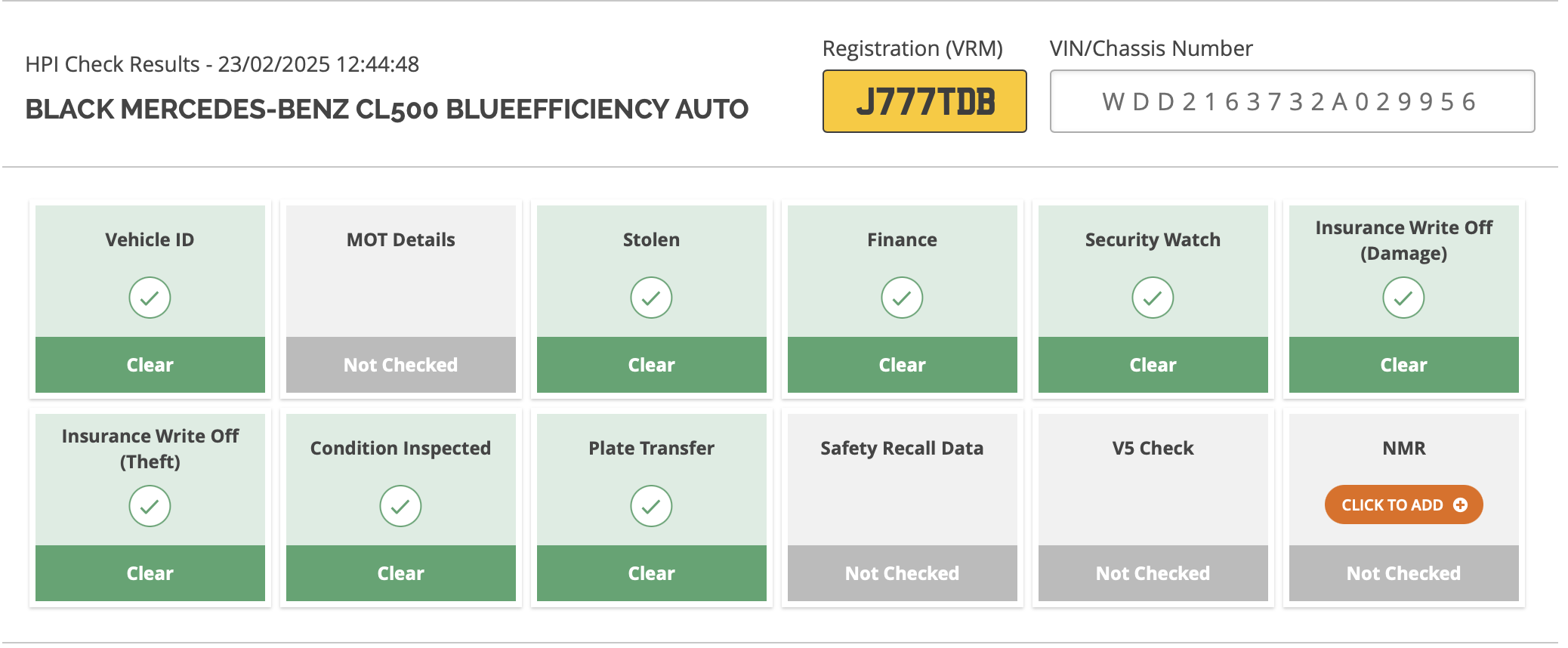This screenshot has height=648, width=1568.
Task: Select the NMR Not Checked bar
Action: point(1404,573)
